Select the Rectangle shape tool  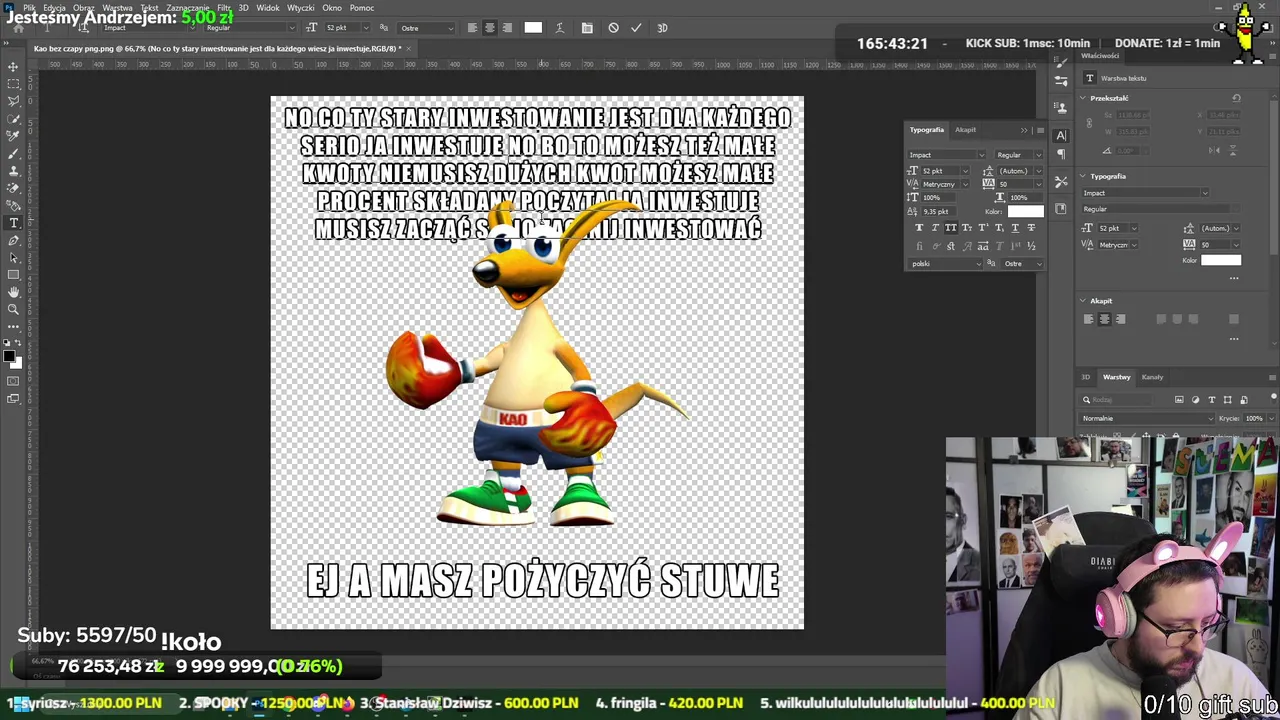point(13,274)
